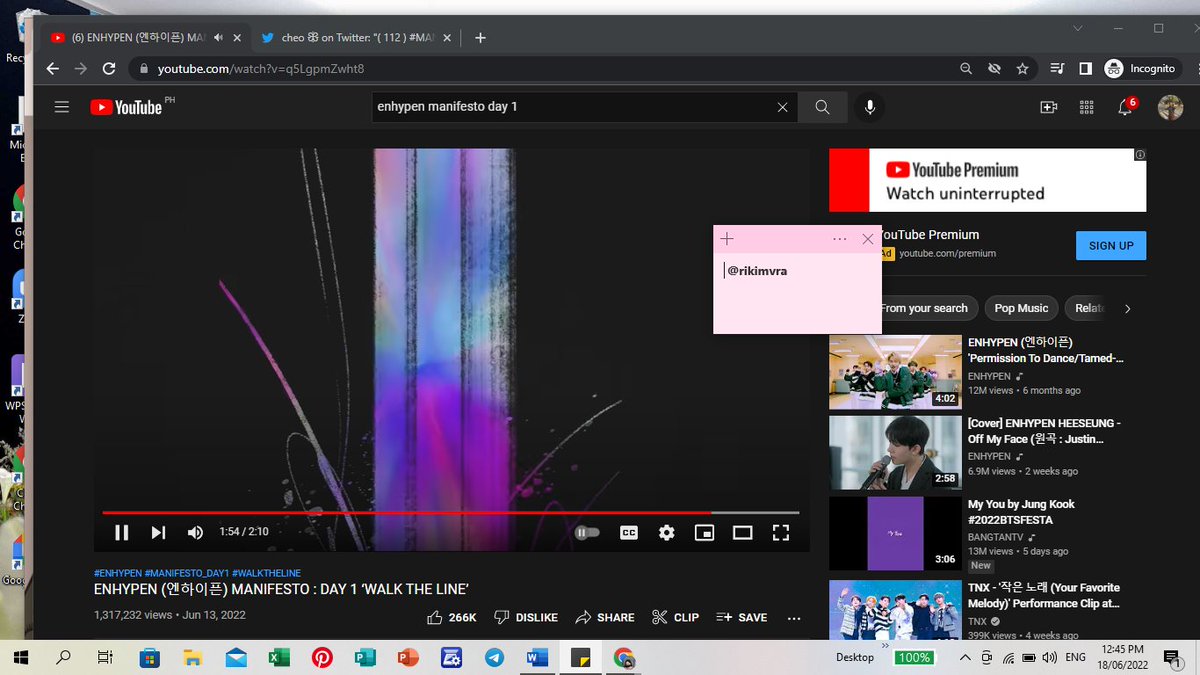Image resolution: width=1200 pixels, height=675 pixels.
Task: Select the Pop Music chip
Action: click(x=1021, y=308)
